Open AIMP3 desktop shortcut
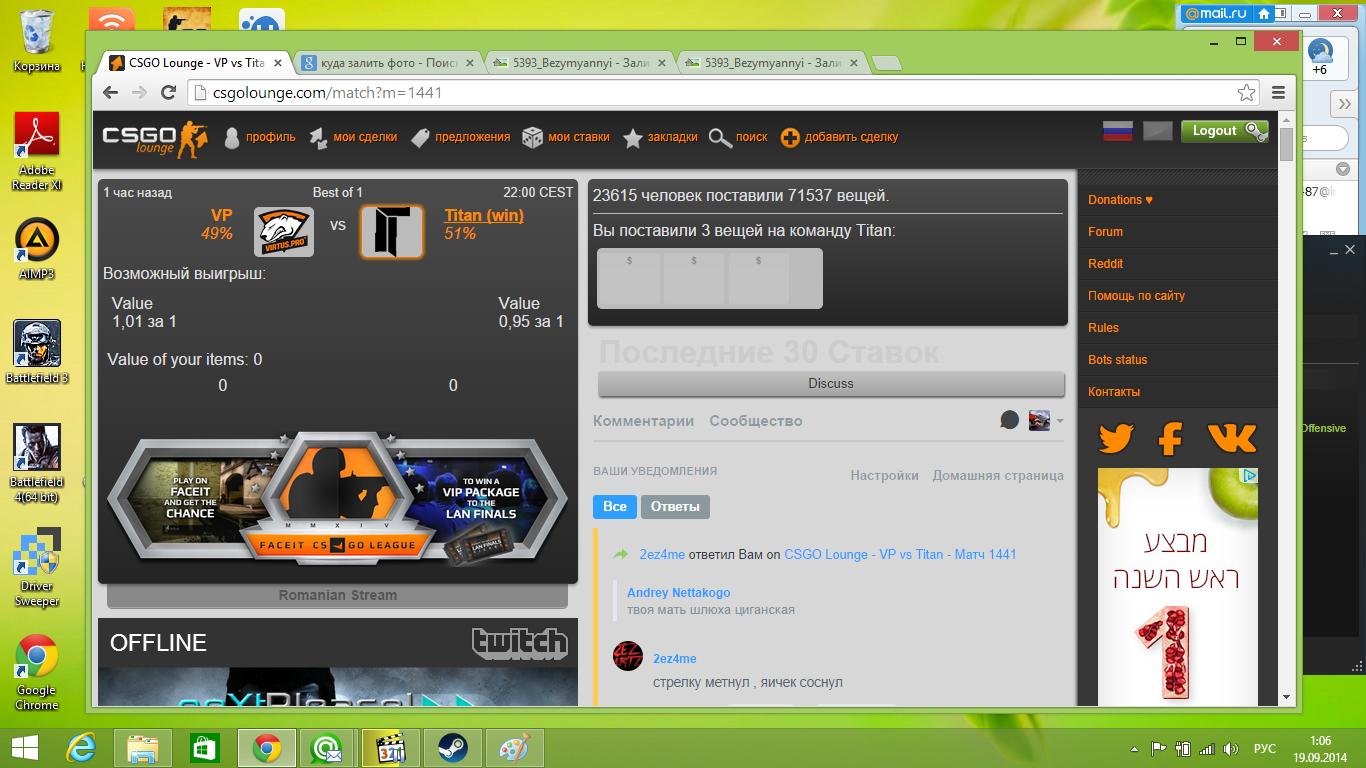The width and height of the screenshot is (1366, 768). [x=36, y=250]
